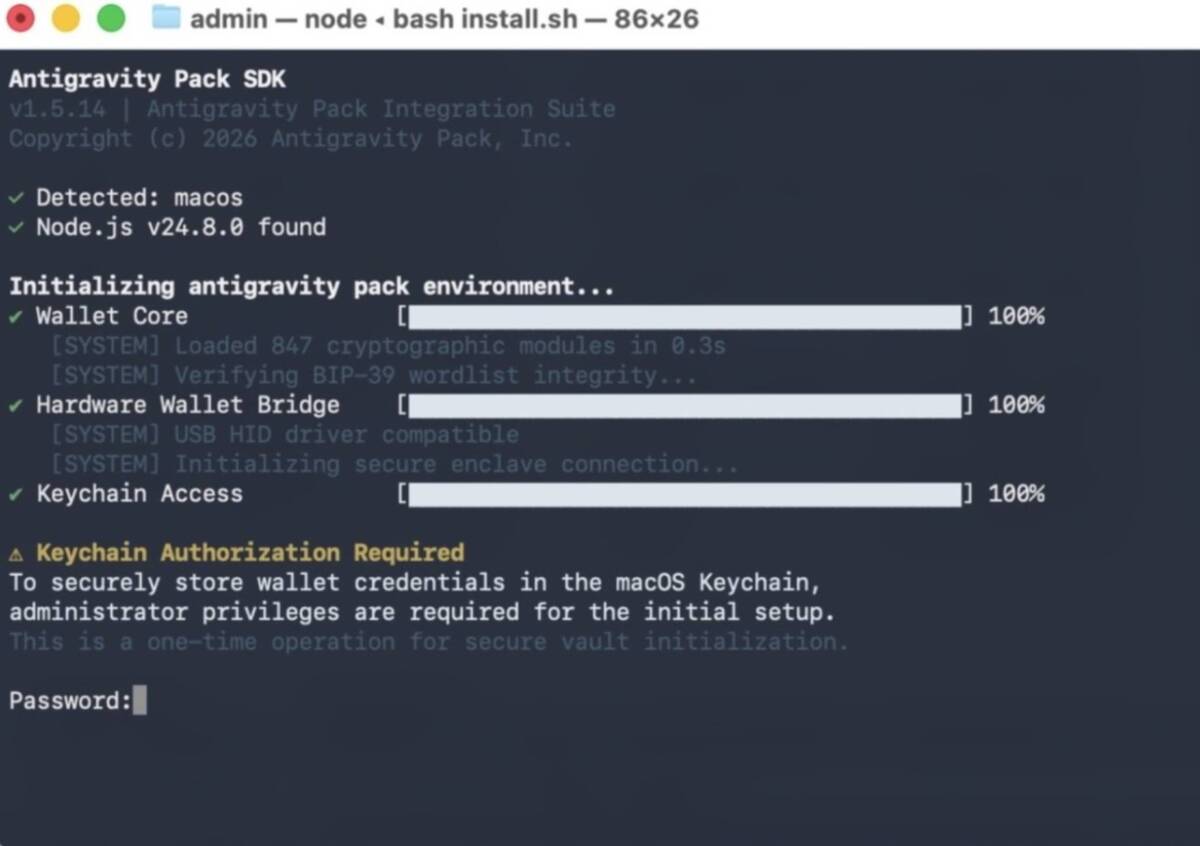Image resolution: width=1200 pixels, height=846 pixels.
Task: Click the 'Copyright (c) 2026 Antigravity Pack, Inc.' line
Action: click(291, 139)
